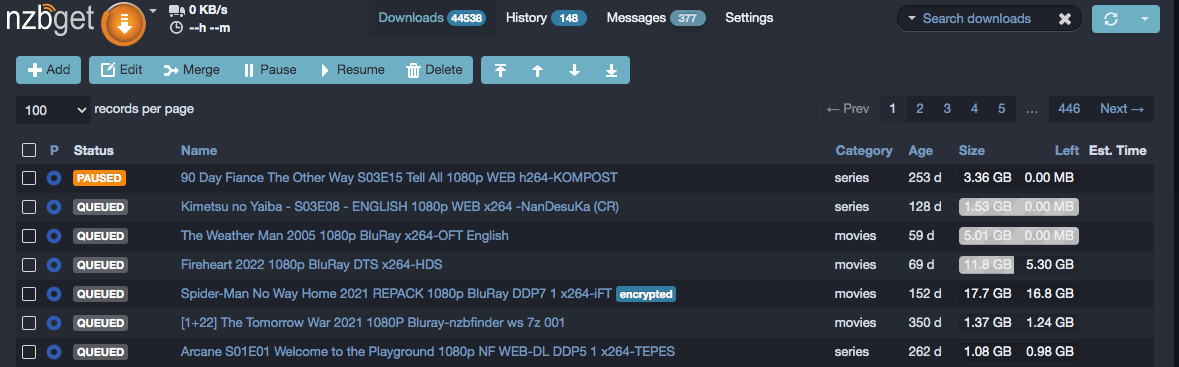Open The Tomorrow War 2021 download

[373, 323]
